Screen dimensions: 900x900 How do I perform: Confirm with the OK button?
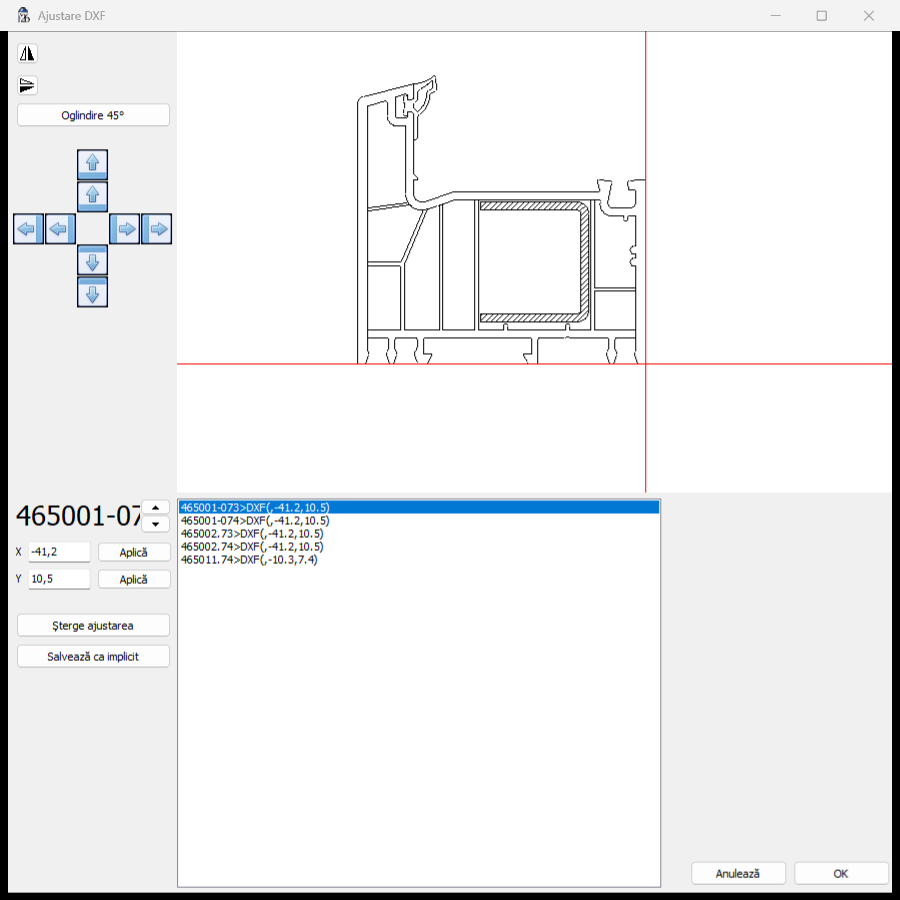point(841,874)
